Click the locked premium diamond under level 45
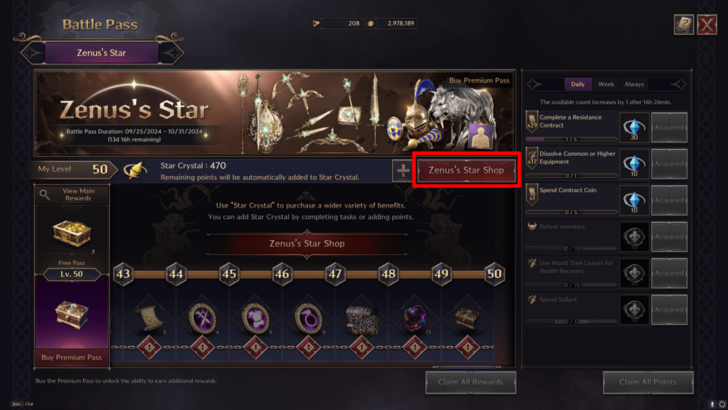 255,347
